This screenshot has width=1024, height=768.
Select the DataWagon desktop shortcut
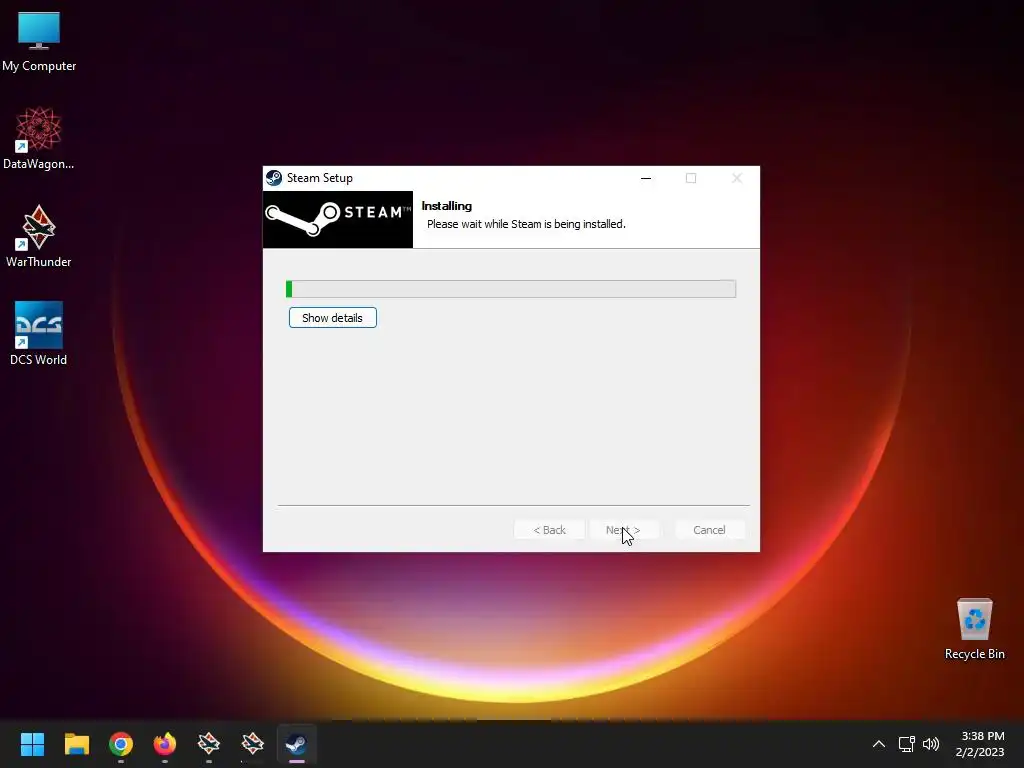point(39,138)
